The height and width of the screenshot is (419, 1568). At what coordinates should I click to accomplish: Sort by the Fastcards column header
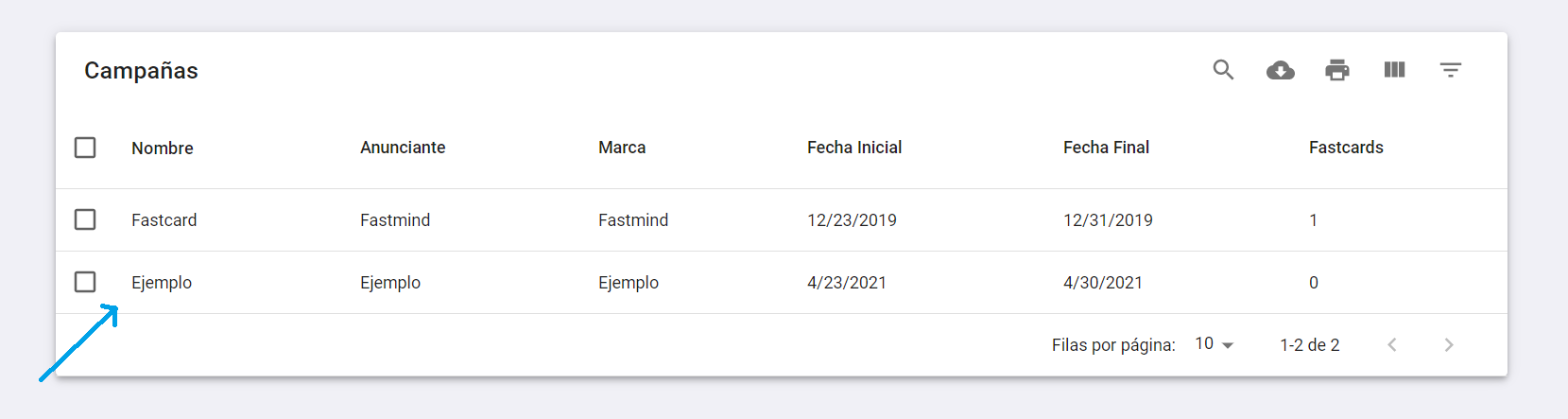1346,148
